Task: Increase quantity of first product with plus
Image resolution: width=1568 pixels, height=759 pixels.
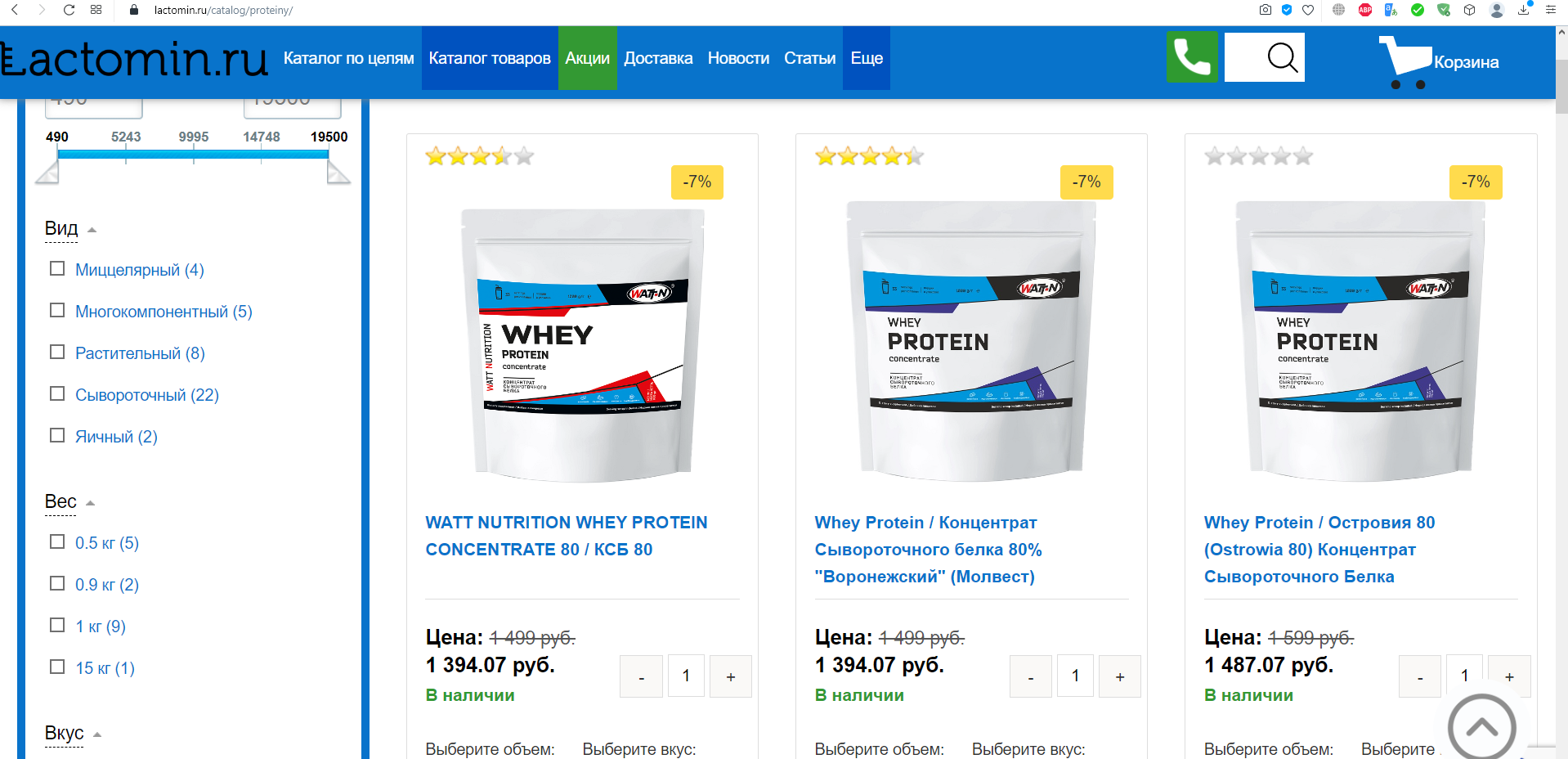Action: point(730,676)
